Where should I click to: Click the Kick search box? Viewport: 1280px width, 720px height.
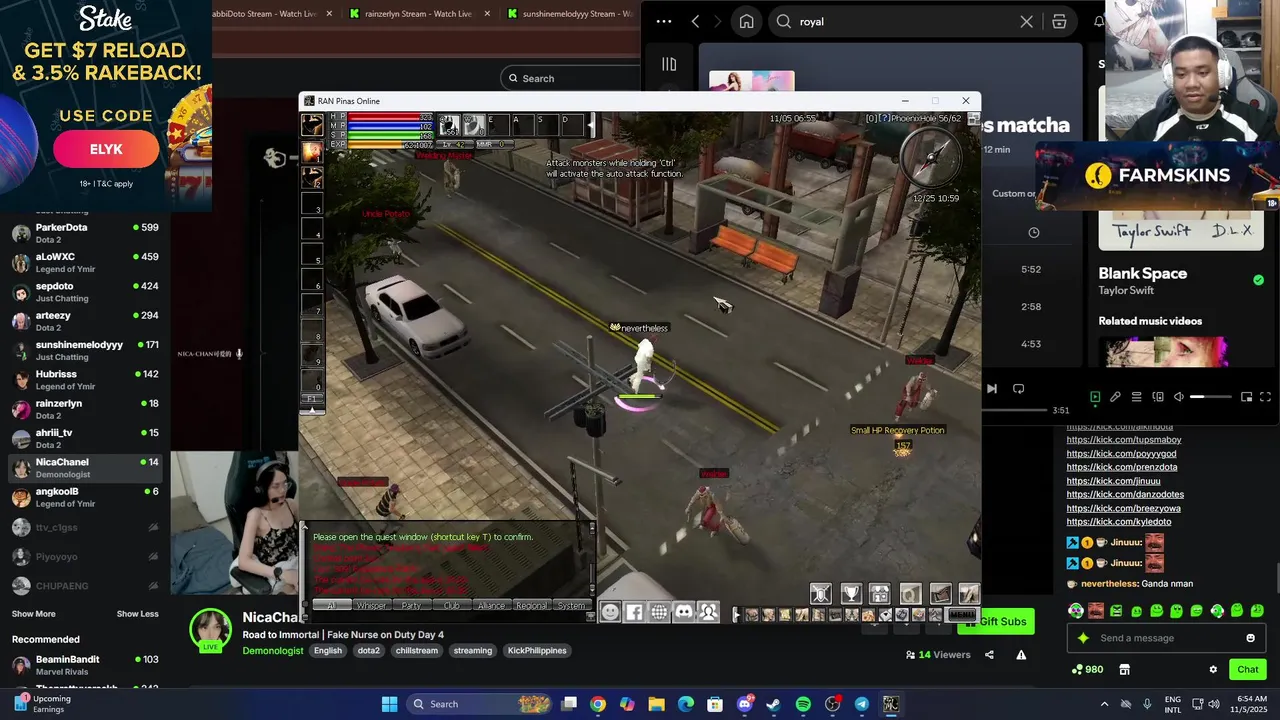point(570,78)
